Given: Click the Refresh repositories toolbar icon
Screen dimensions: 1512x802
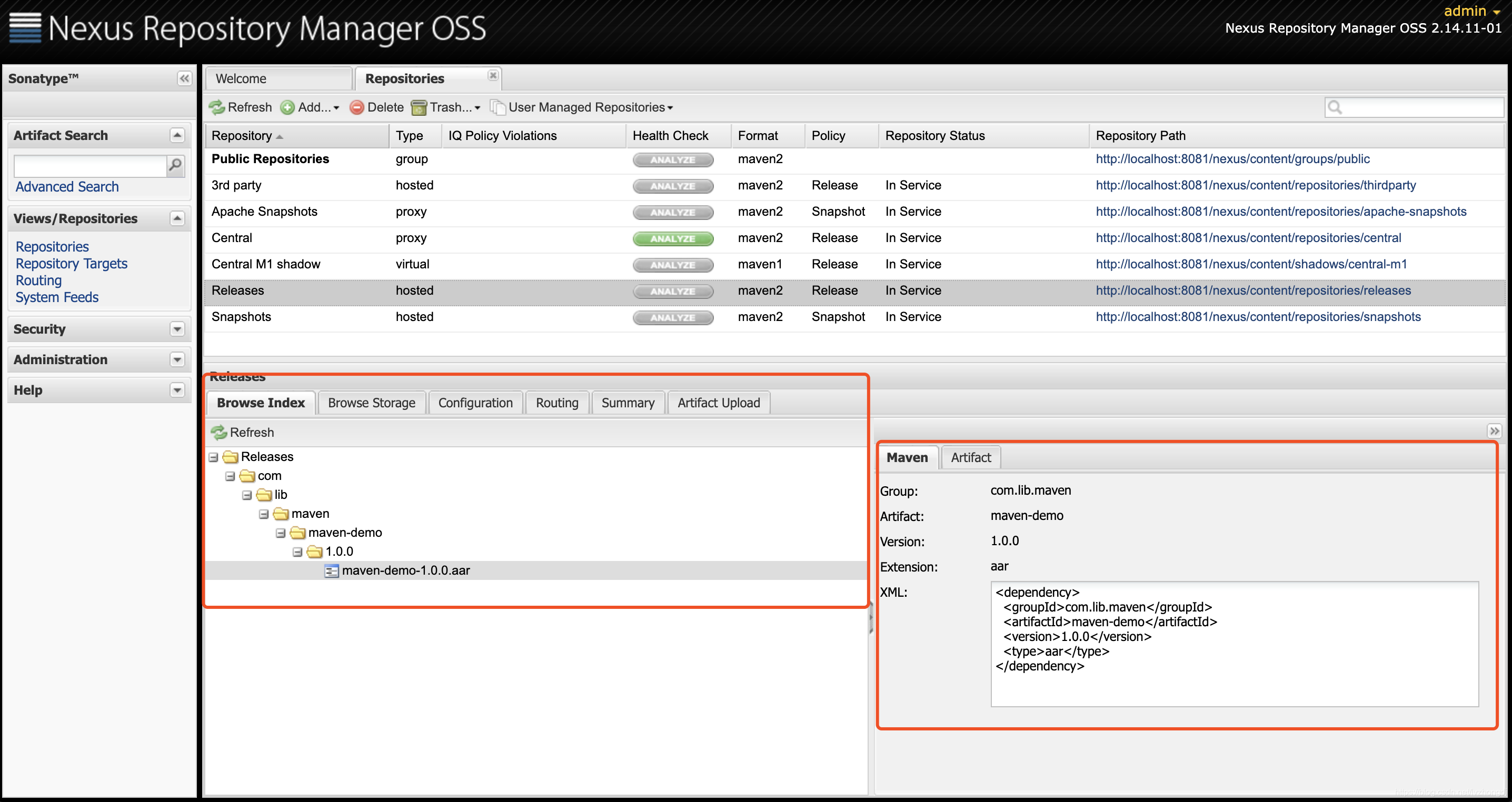Looking at the screenshot, I should (217, 107).
